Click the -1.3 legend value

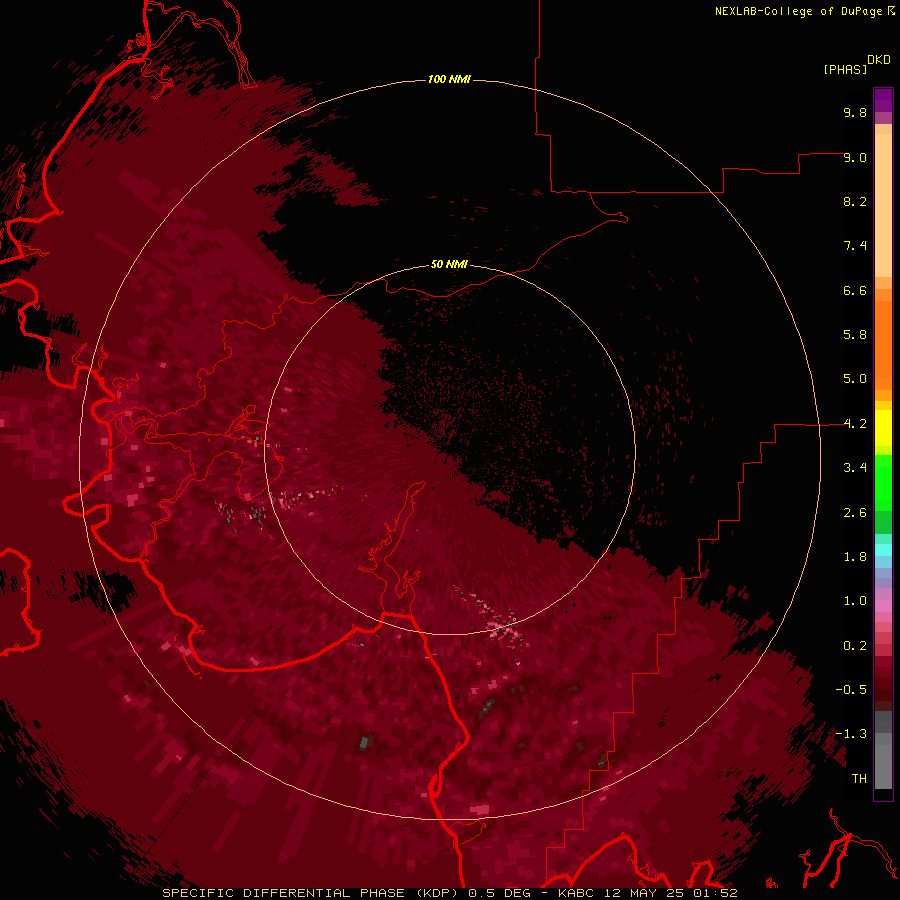(851, 734)
